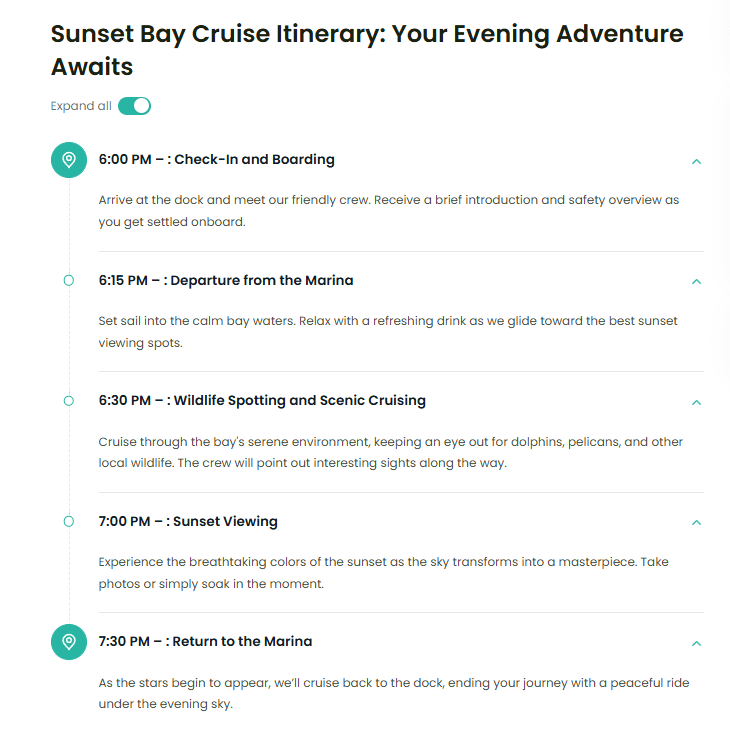Image resolution: width=730 pixels, height=730 pixels.
Task: Click the circle marker beside 6:15 PM
Action: coord(69,280)
